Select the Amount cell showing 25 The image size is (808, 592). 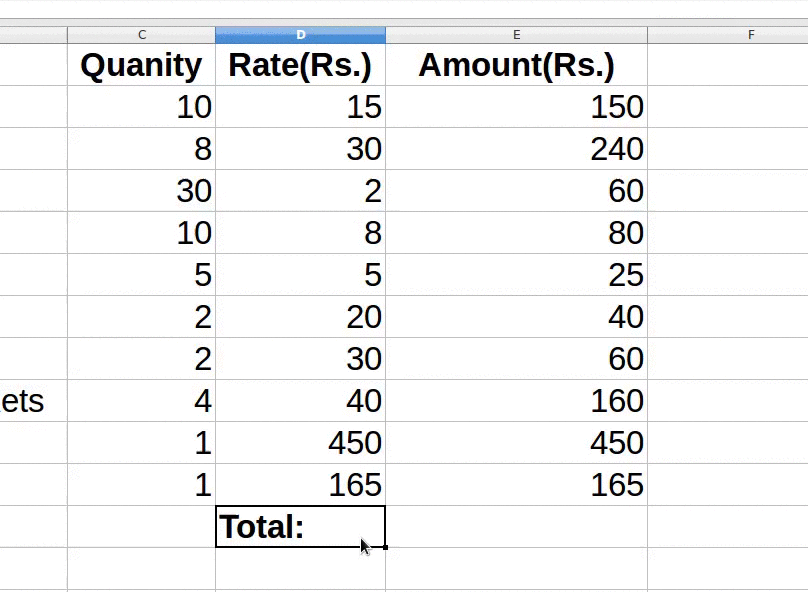point(516,275)
